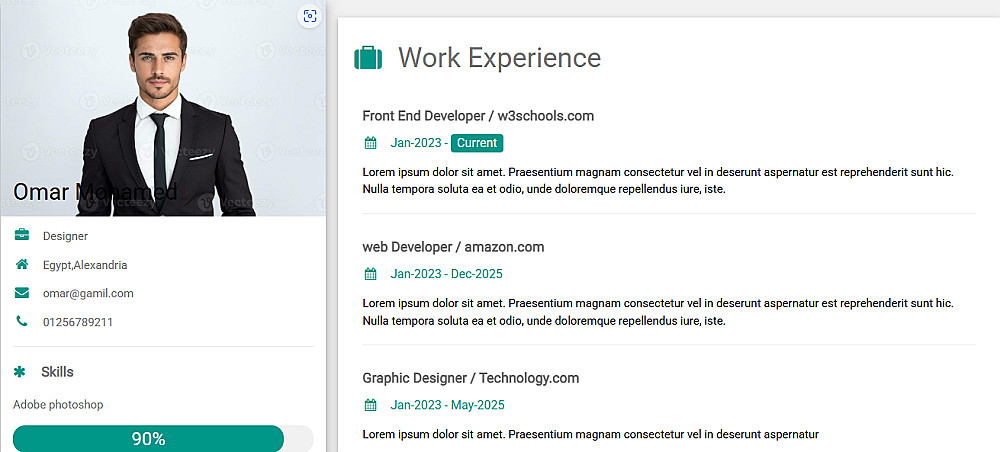Viewport: 1000px width, 452px height.
Task: Click the Work Experience section title
Action: [x=499, y=58]
